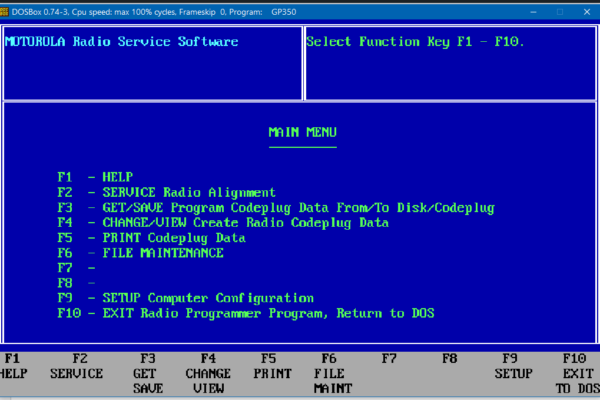Click the empty F8 key label in bottom bar
The image size is (600, 400).
pyautogui.click(x=450, y=359)
